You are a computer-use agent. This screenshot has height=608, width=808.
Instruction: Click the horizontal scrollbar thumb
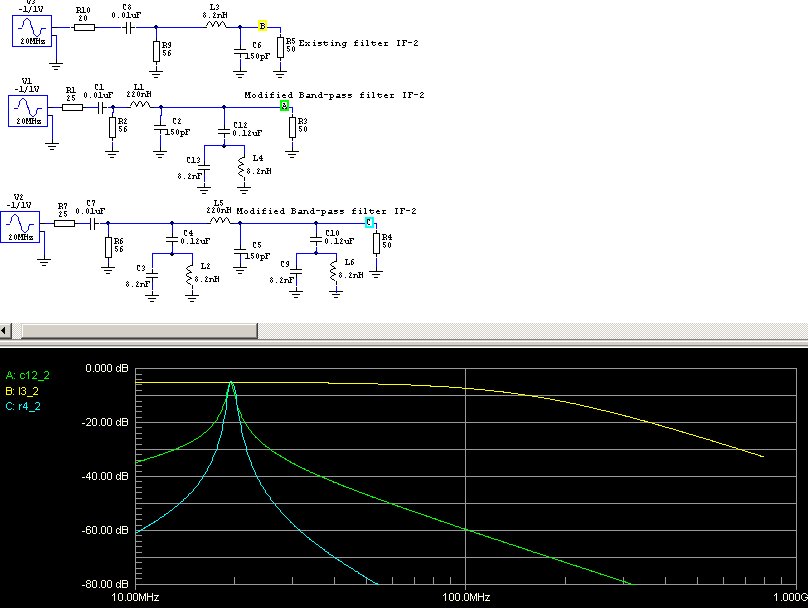pyautogui.click(x=139, y=331)
